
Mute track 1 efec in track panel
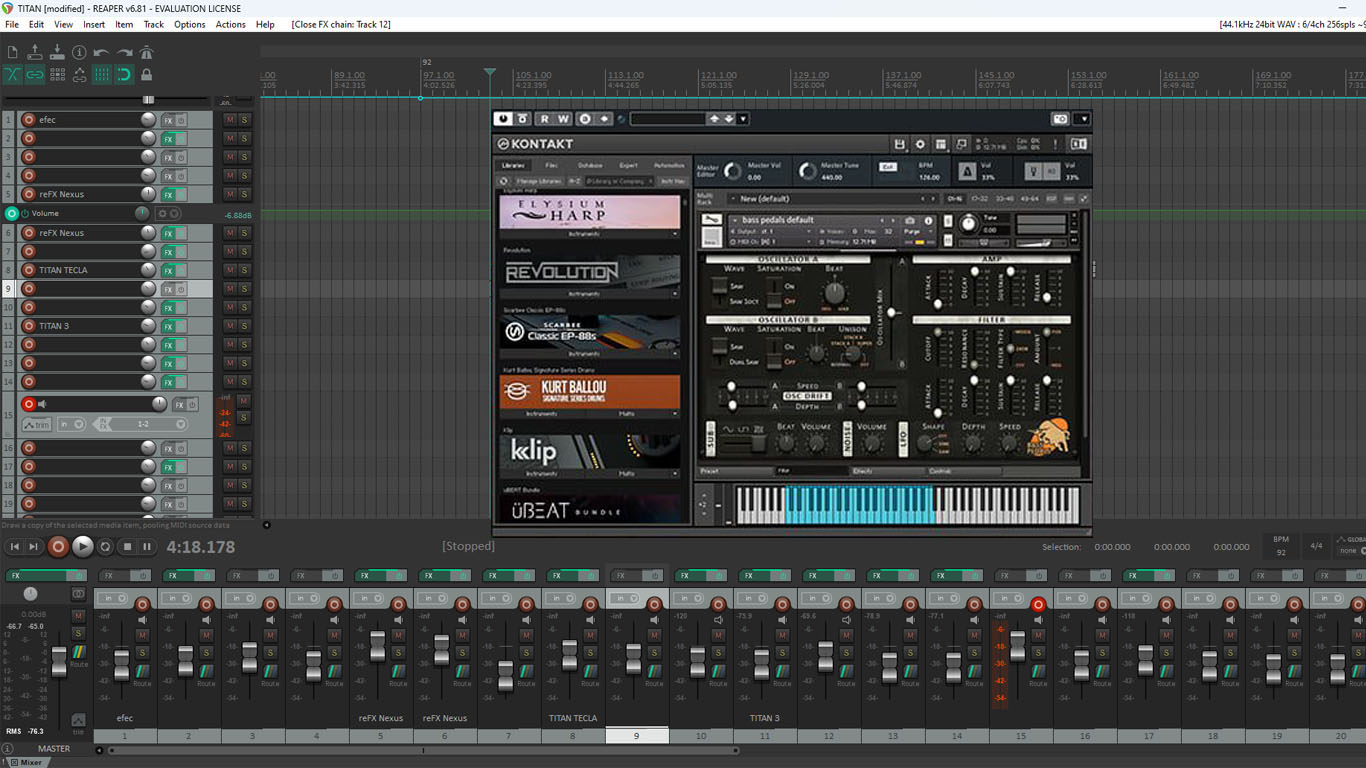(230, 120)
